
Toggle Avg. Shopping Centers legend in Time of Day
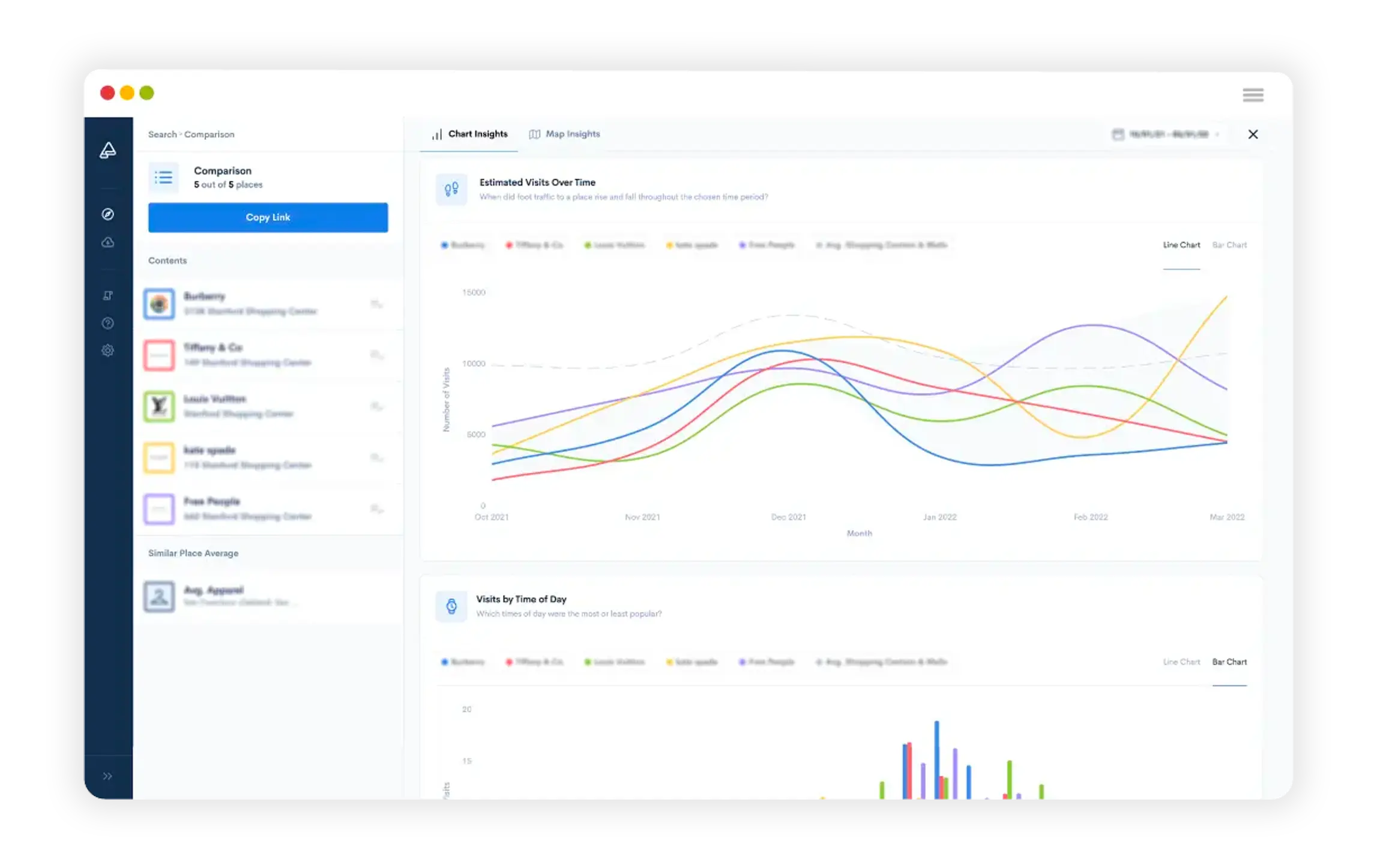coord(881,662)
